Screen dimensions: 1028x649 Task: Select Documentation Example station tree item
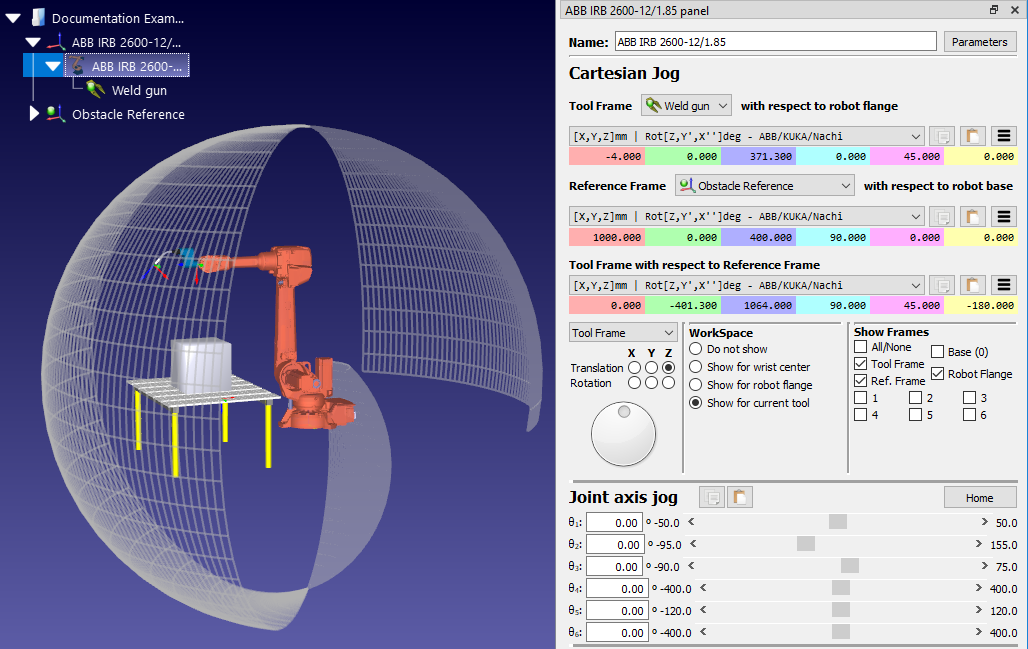(x=117, y=18)
